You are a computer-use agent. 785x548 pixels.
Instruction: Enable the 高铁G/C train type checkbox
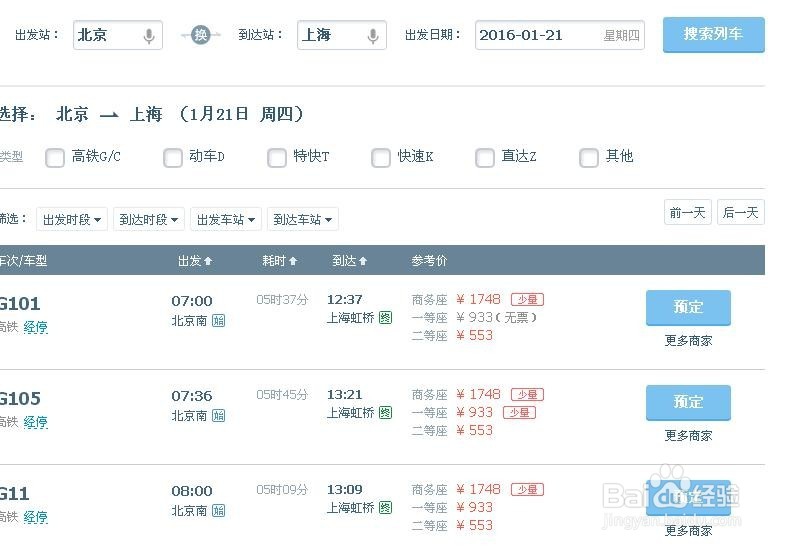click(55, 157)
